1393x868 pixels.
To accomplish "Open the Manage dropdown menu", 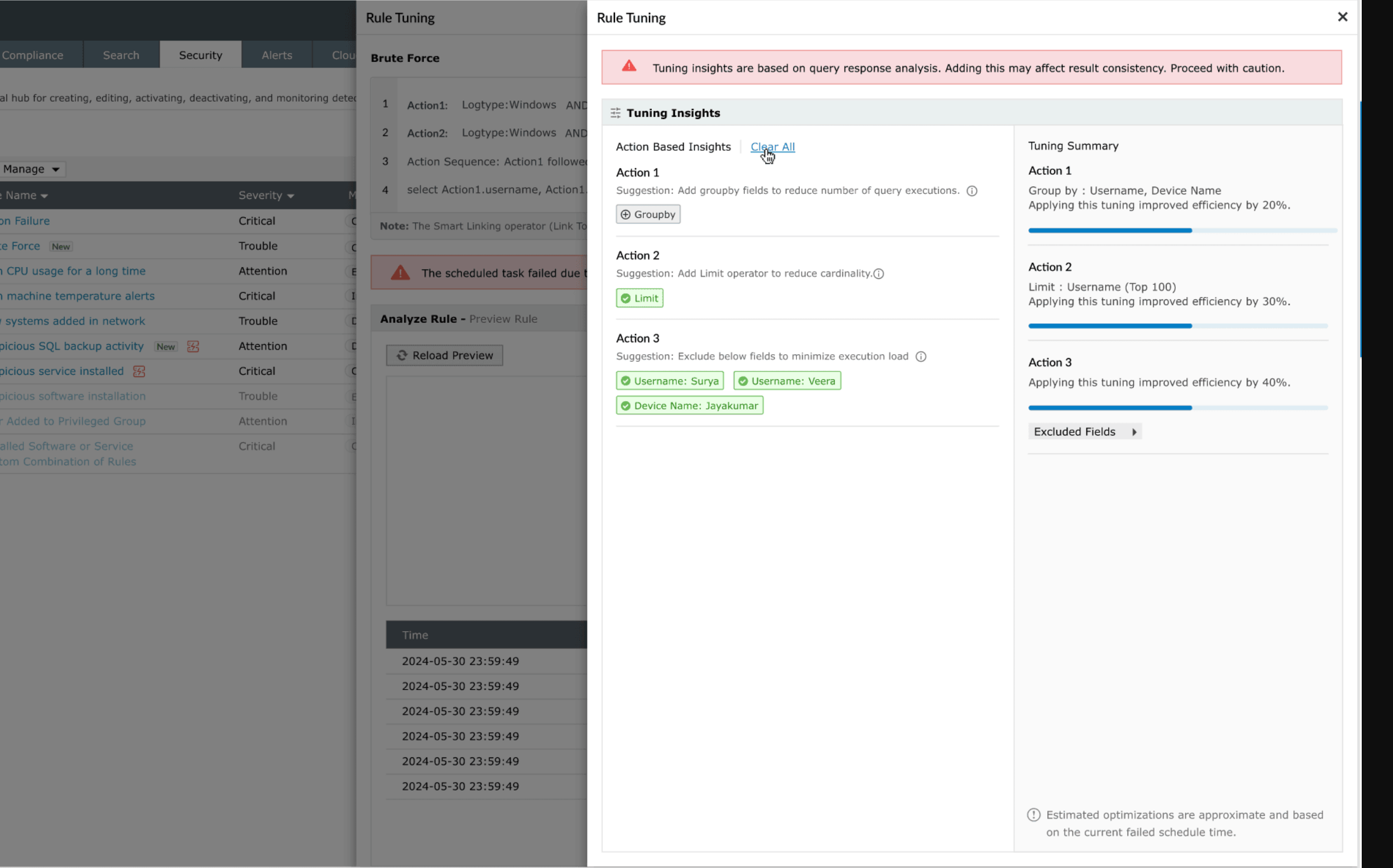I will tap(31, 169).
